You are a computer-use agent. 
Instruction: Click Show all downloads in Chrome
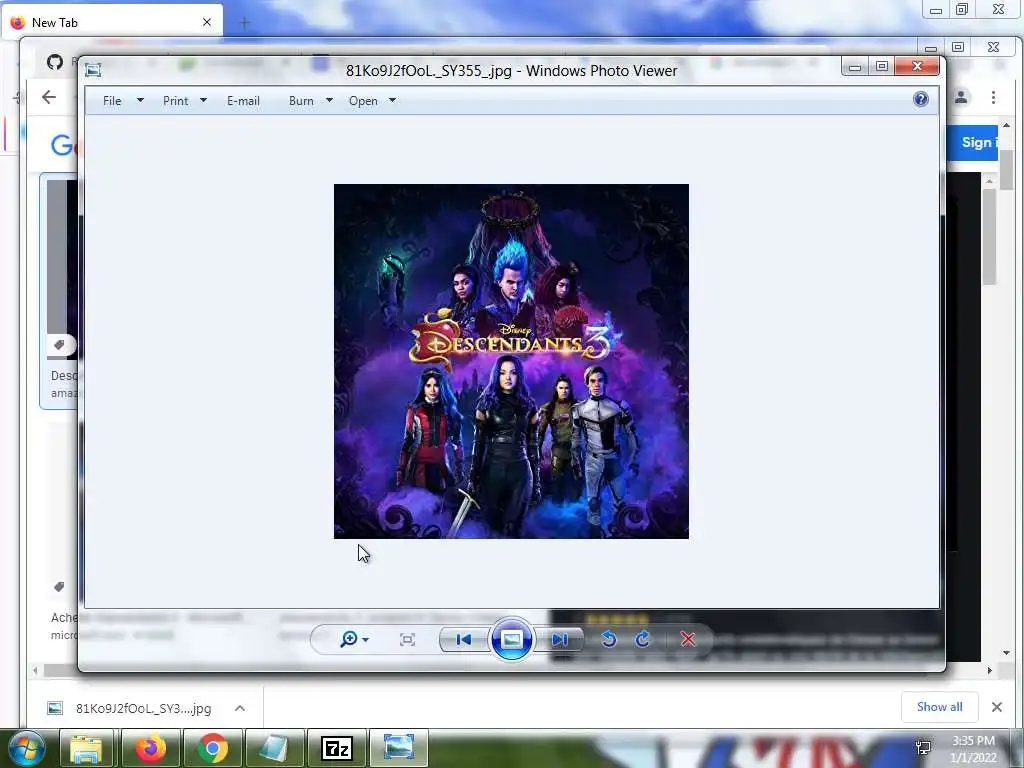coord(939,707)
